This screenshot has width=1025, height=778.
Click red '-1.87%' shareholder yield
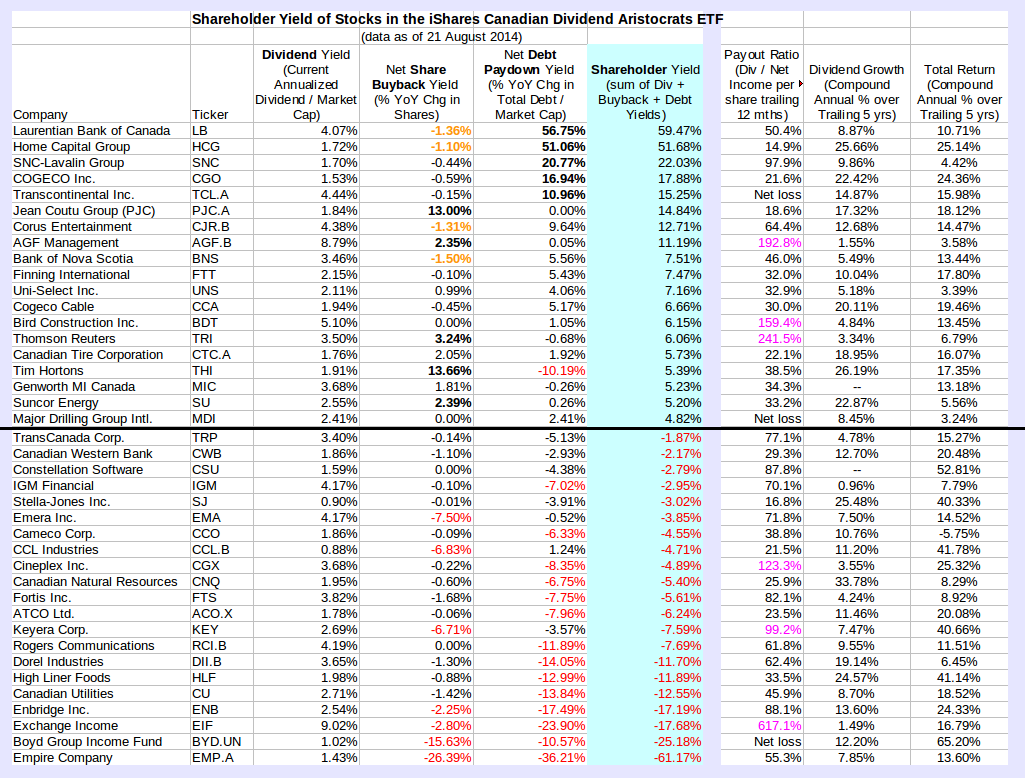pyautogui.click(x=681, y=438)
